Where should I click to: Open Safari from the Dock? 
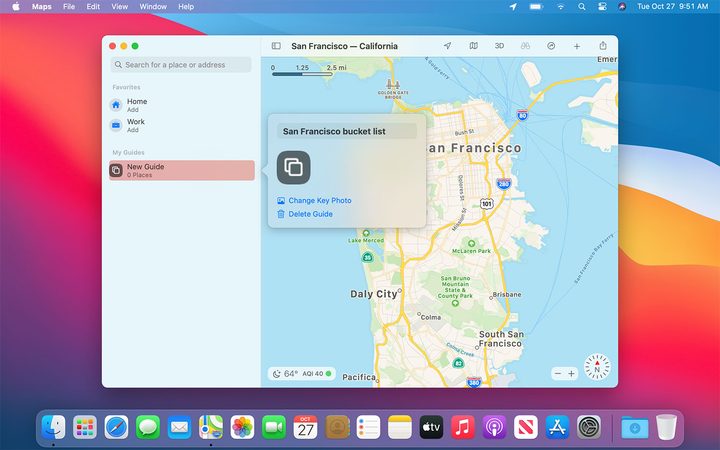(116, 427)
